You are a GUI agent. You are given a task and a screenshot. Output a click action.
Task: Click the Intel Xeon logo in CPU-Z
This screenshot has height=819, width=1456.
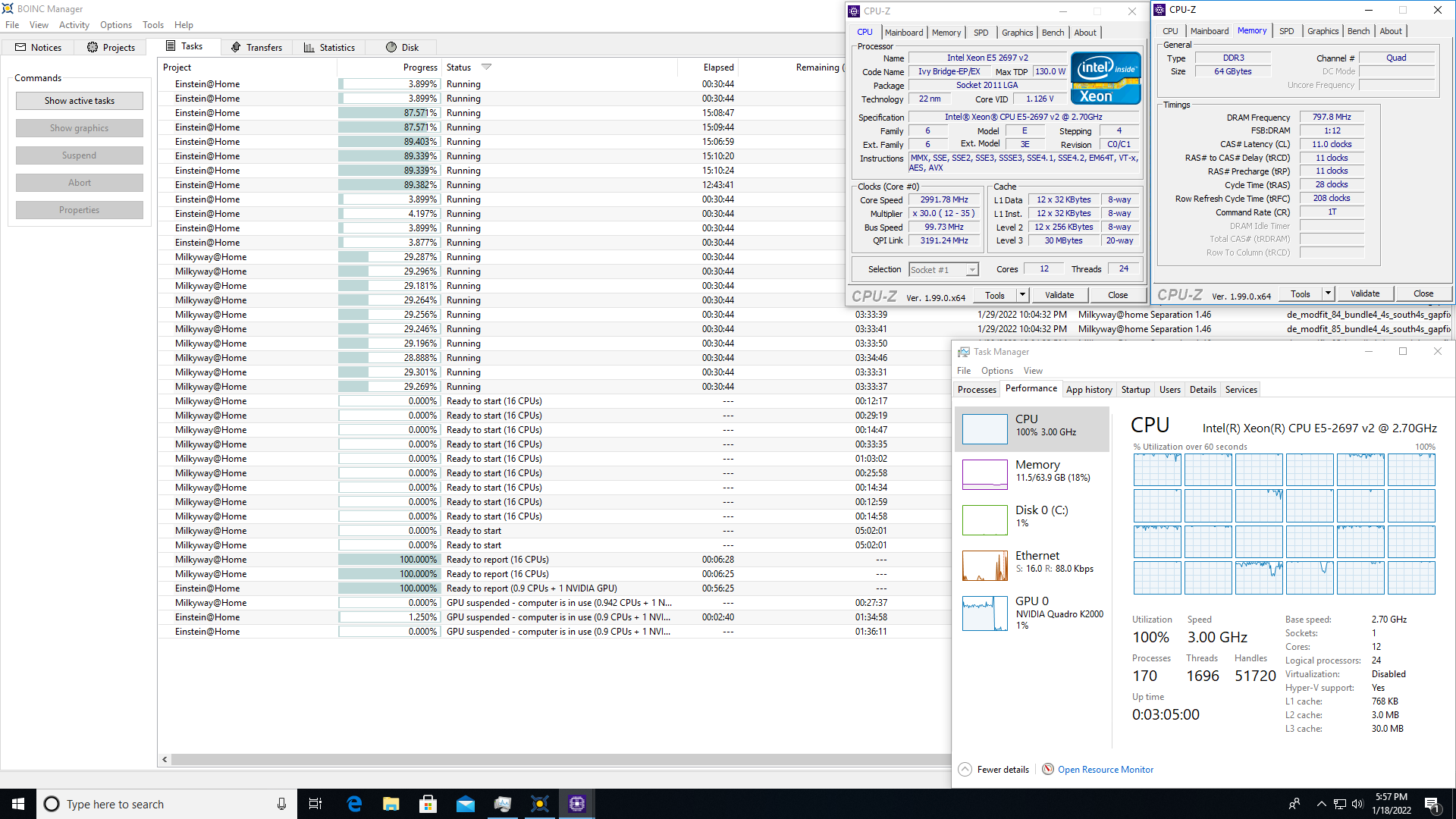click(x=1106, y=77)
